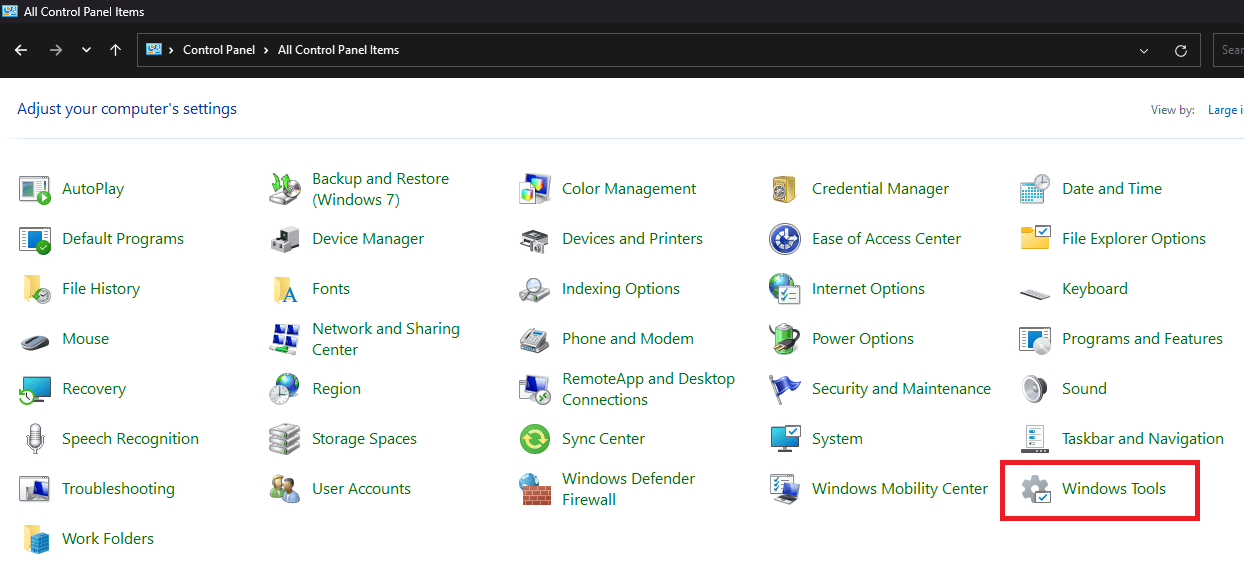The width and height of the screenshot is (1244, 569).
Task: Click the System link
Action: (837, 439)
